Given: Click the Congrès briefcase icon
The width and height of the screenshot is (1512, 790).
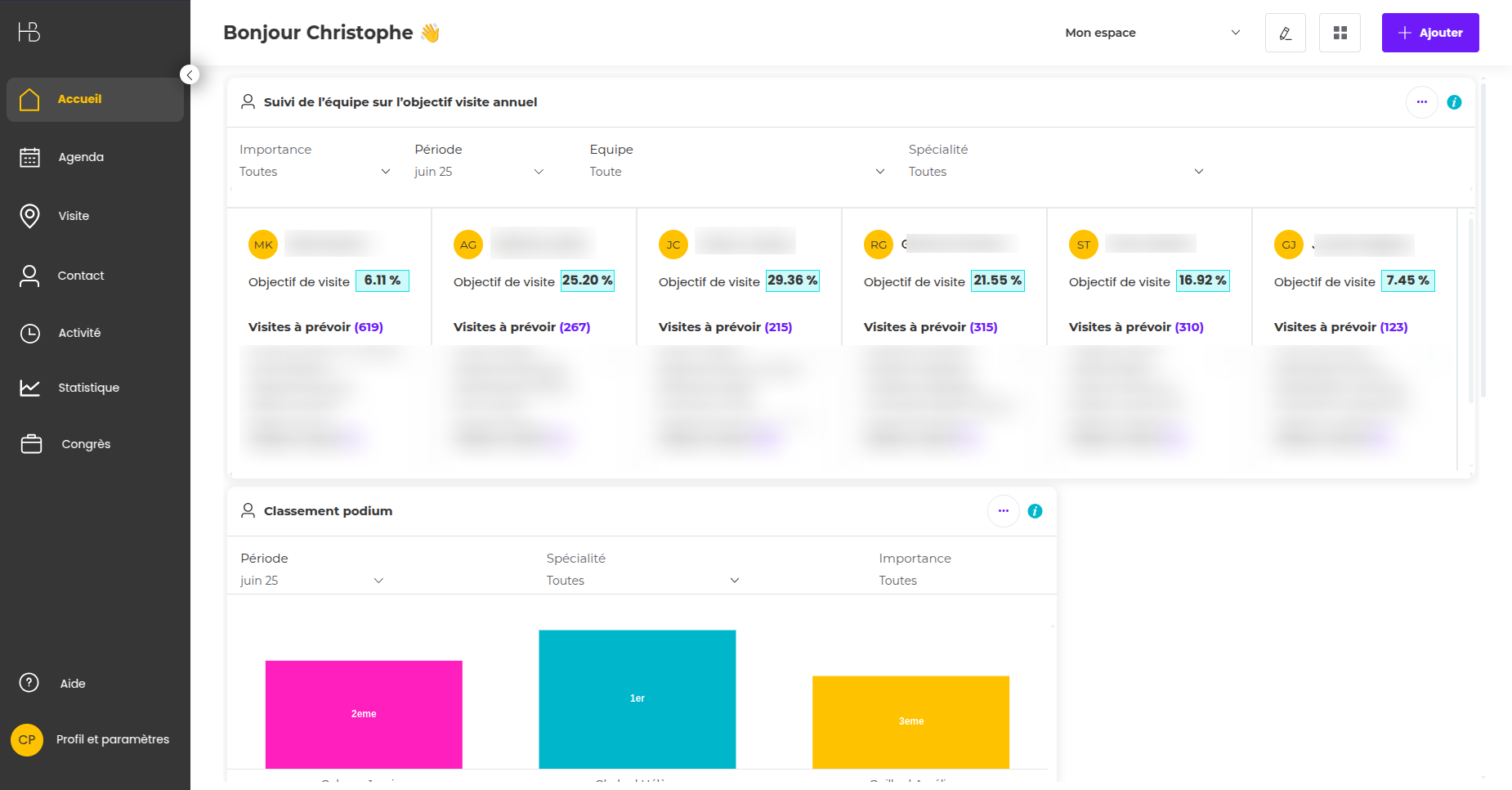Looking at the screenshot, I should [31, 444].
